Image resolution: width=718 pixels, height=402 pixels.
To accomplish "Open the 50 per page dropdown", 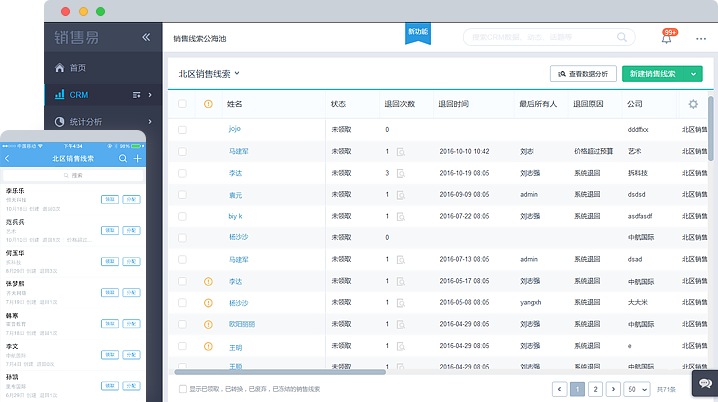I will 637,389.
